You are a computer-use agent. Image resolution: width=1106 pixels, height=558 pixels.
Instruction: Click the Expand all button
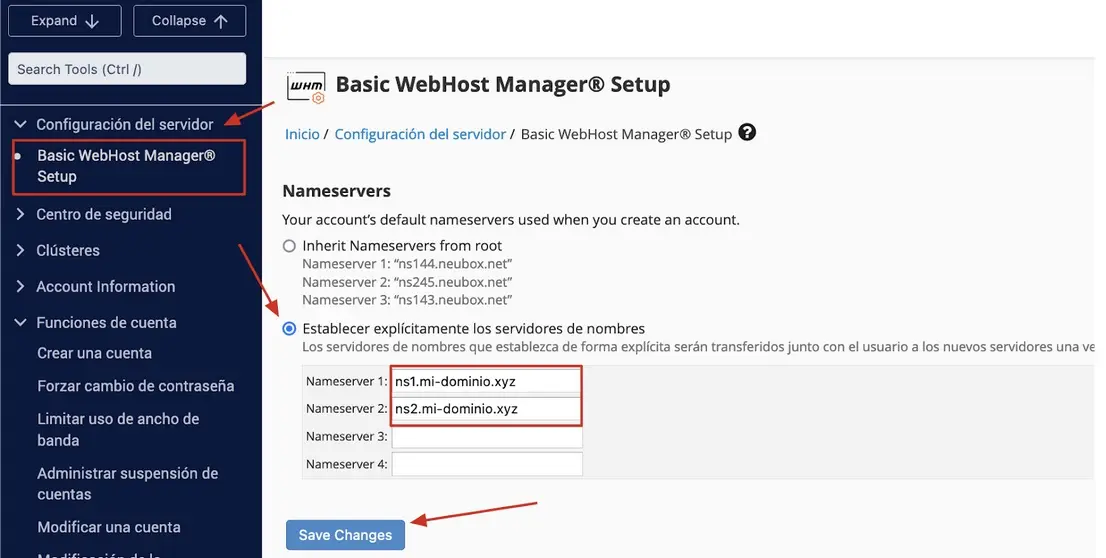(65, 21)
